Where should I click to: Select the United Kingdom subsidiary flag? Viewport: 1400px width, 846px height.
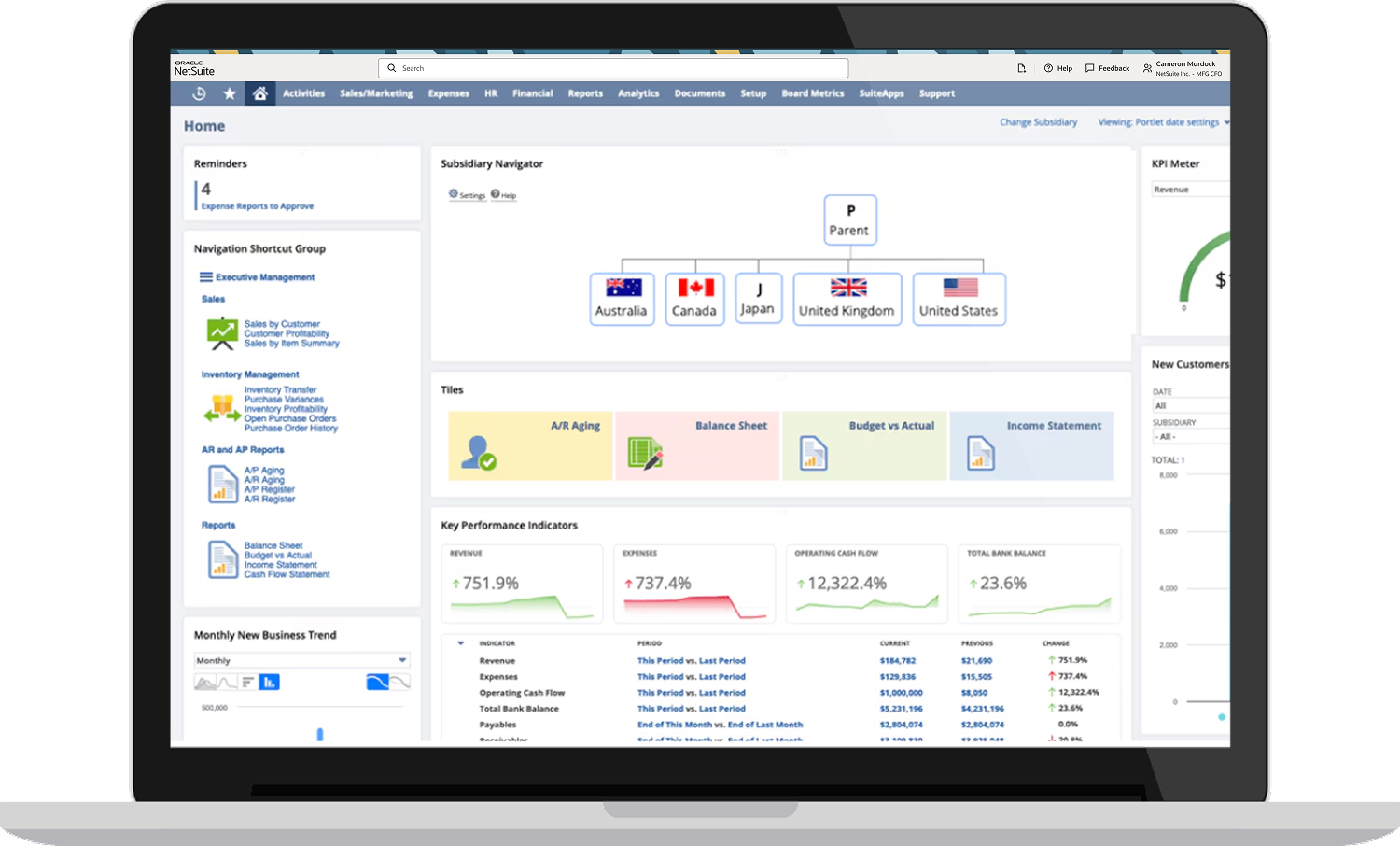pos(848,288)
